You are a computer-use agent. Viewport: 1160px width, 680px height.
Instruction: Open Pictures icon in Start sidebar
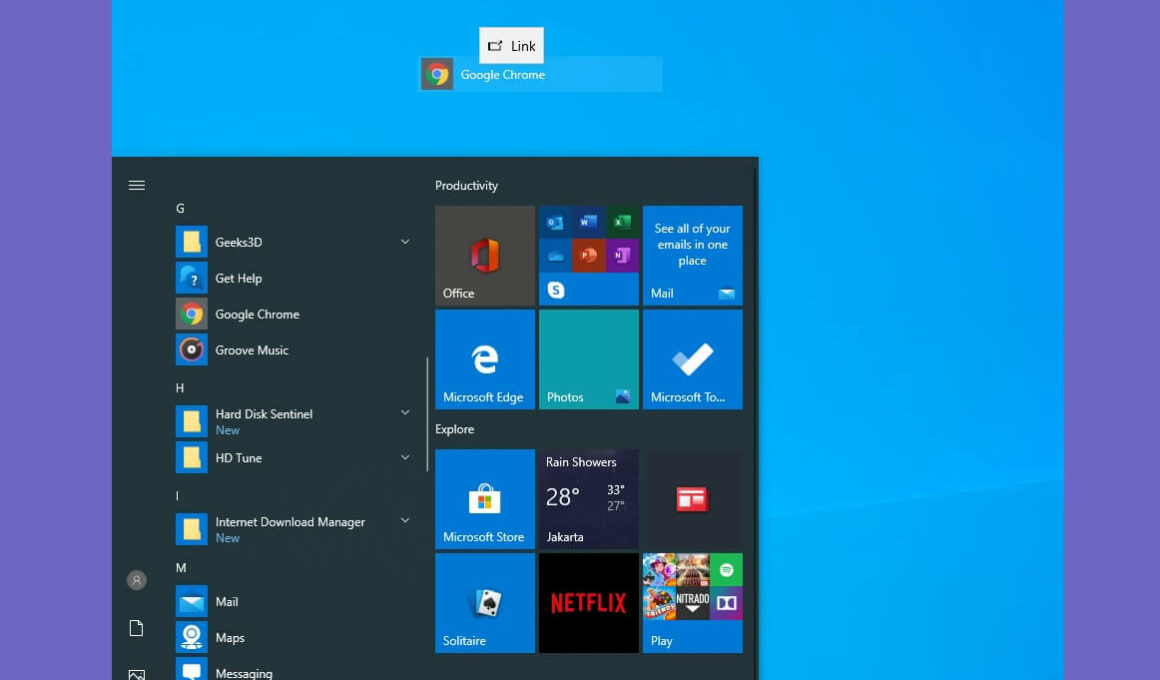point(137,675)
